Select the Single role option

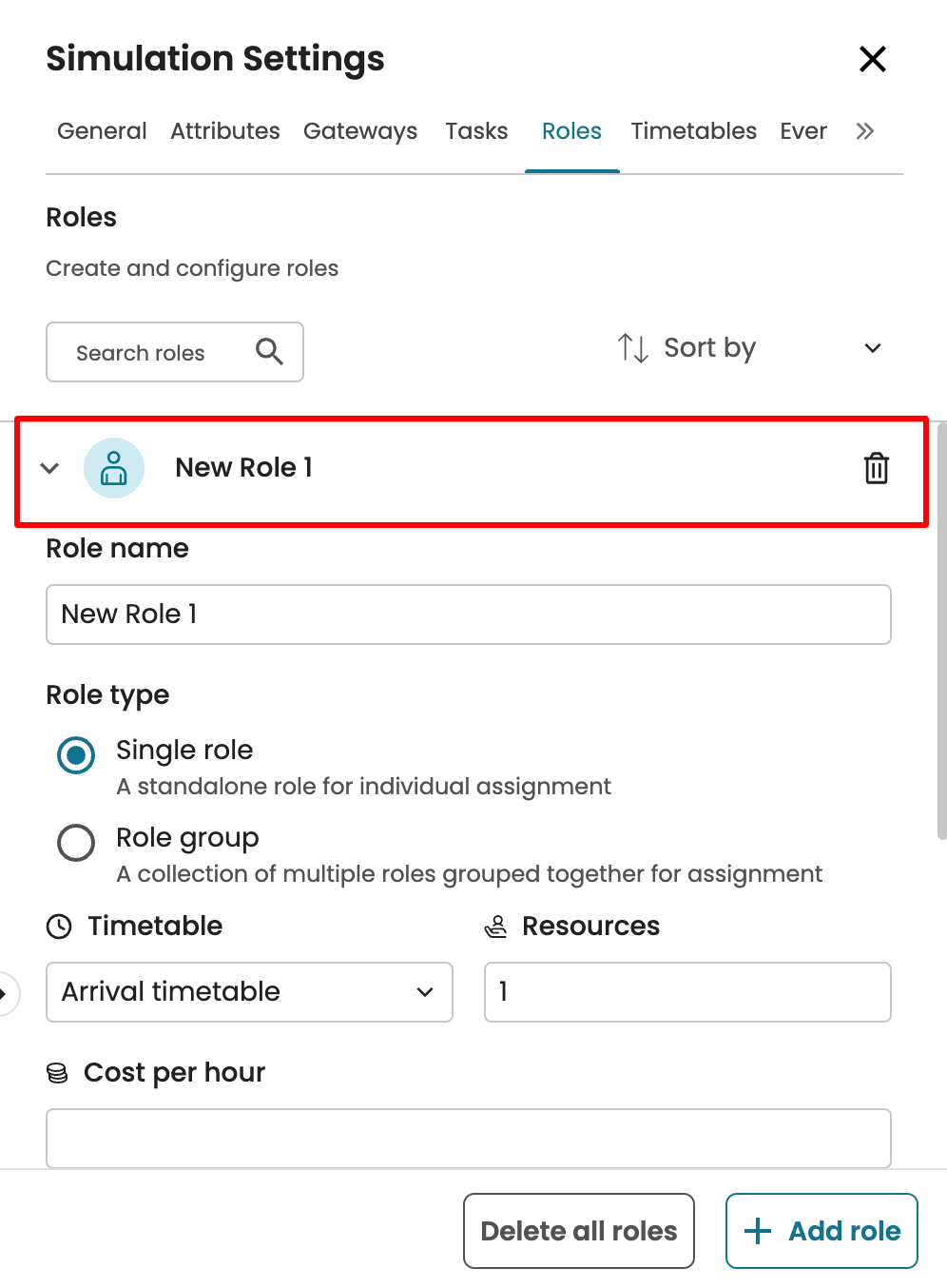(x=76, y=755)
